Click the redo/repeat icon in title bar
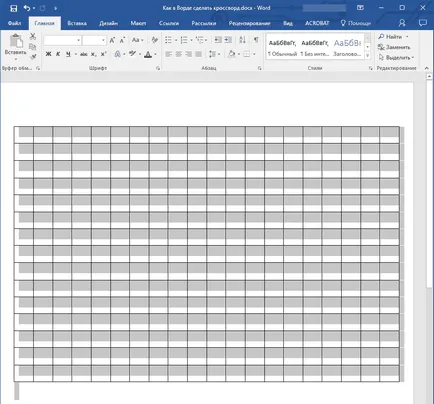Viewport: 434px width, 404px height. [43, 8]
